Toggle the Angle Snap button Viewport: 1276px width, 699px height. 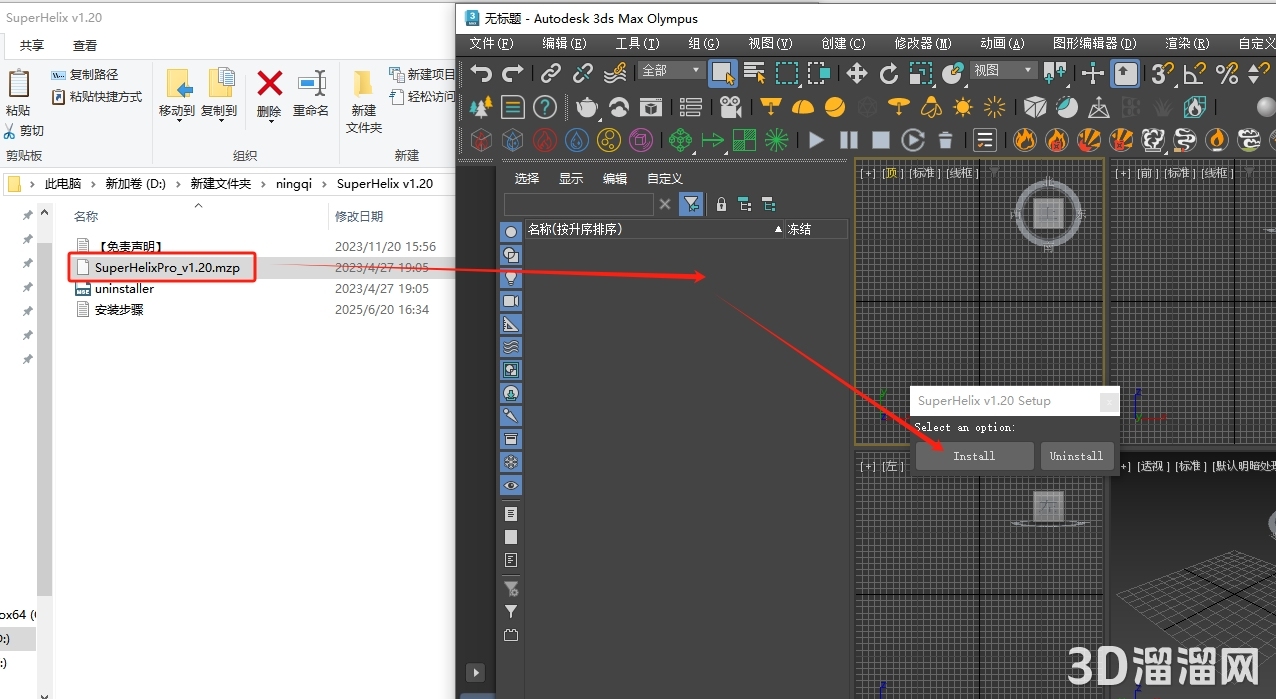tap(1194, 73)
